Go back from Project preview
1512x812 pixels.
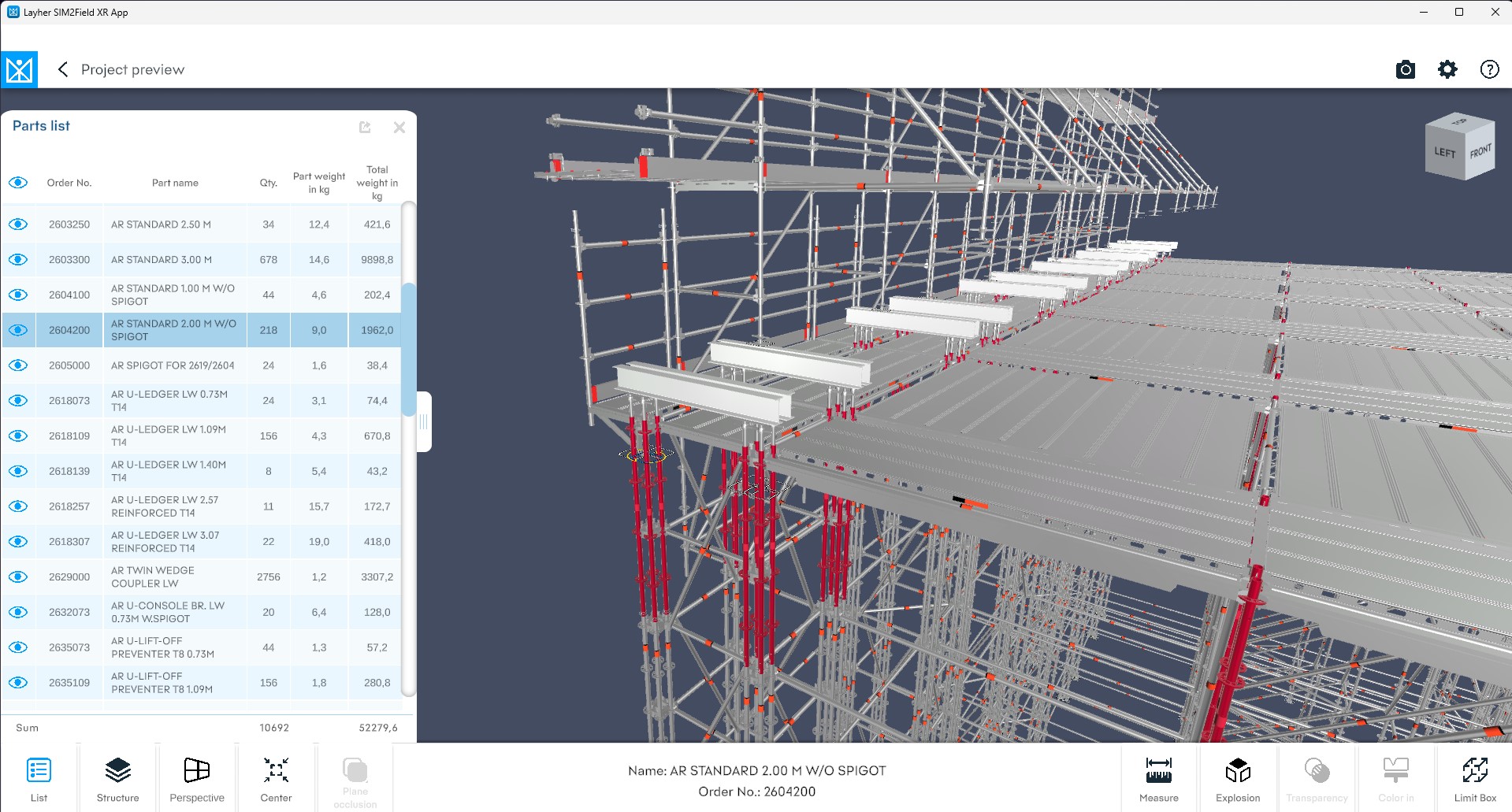coord(64,69)
